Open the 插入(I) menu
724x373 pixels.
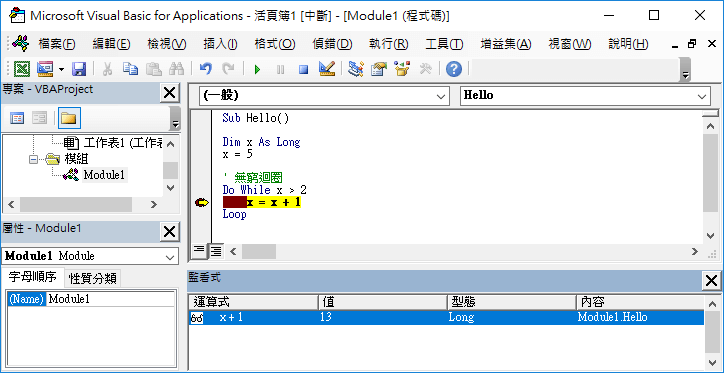221,44
